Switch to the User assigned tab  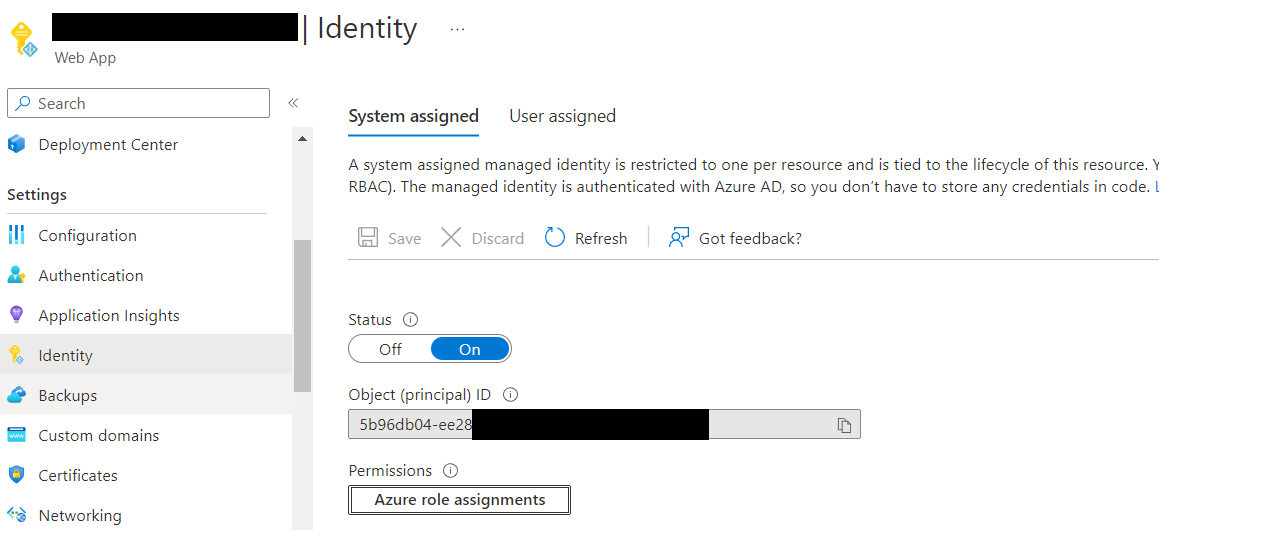[562, 116]
